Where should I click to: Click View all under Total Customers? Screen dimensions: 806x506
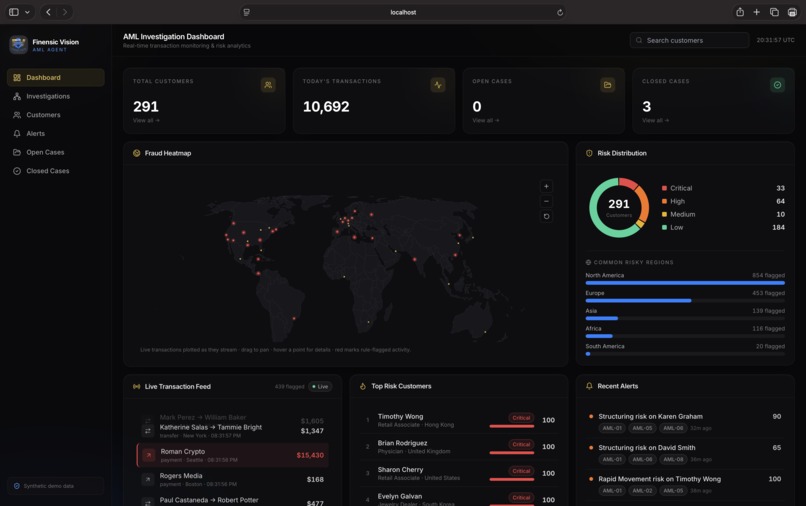[x=146, y=120]
